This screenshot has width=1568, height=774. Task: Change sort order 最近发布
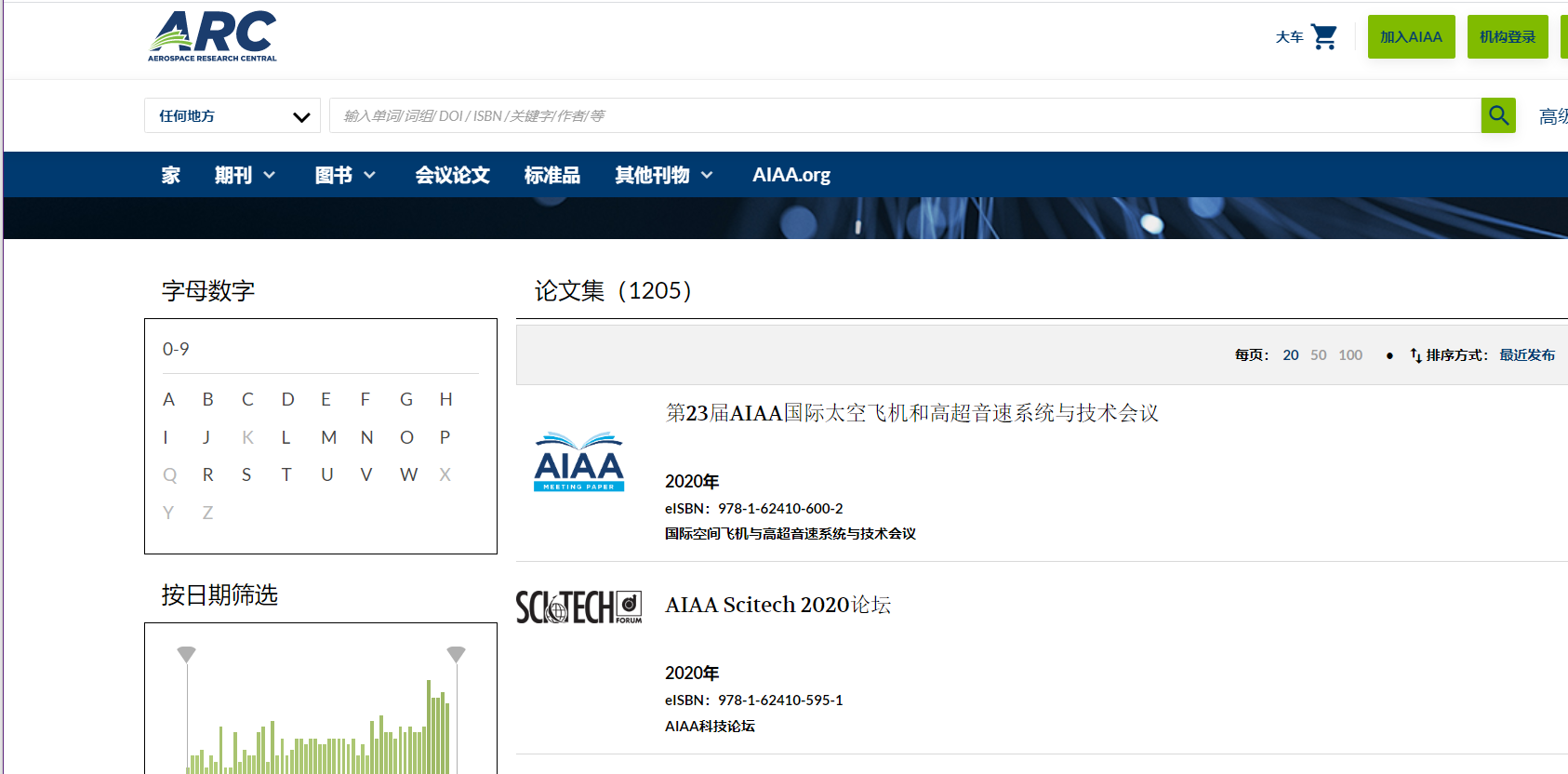1527,355
